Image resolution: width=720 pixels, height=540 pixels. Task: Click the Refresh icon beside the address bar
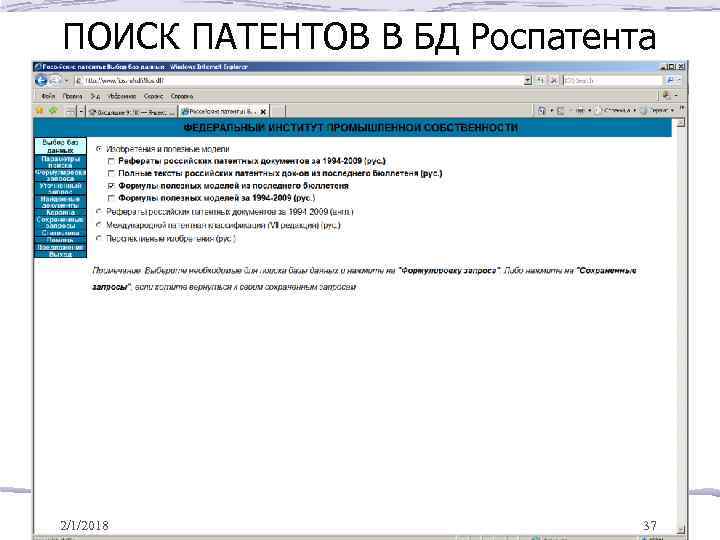pos(541,80)
